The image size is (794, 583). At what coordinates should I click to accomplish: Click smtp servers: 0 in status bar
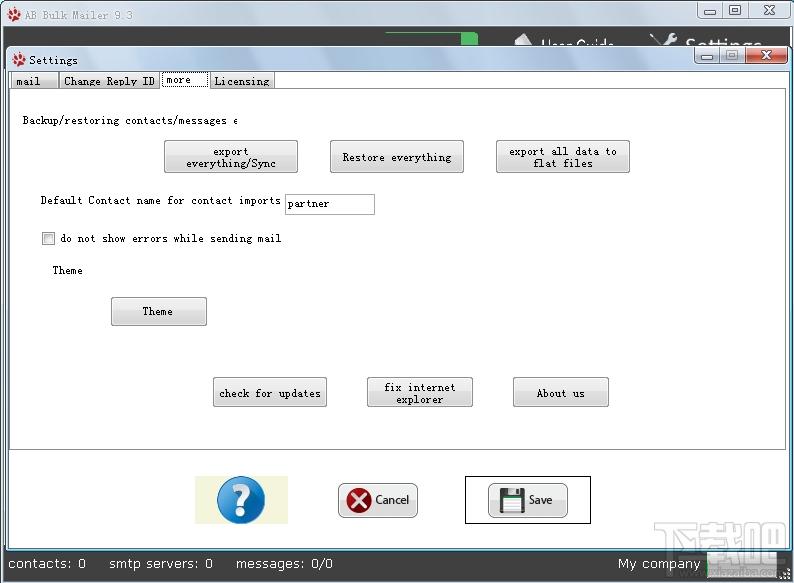click(x=161, y=564)
